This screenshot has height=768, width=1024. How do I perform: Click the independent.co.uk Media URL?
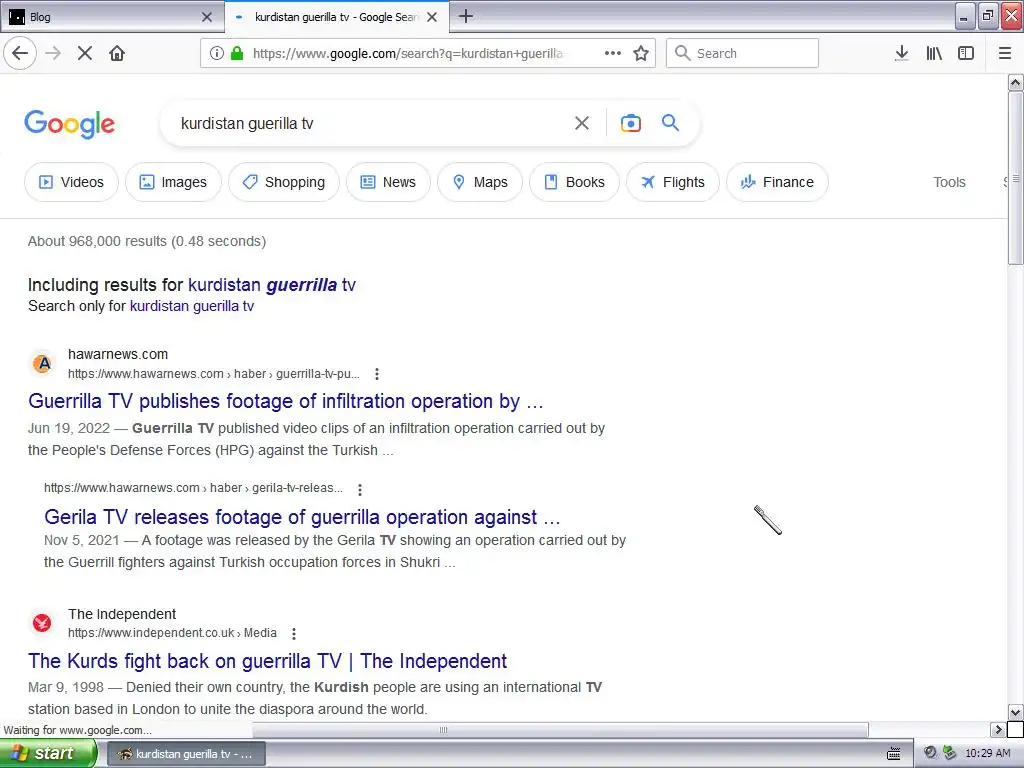click(x=172, y=633)
